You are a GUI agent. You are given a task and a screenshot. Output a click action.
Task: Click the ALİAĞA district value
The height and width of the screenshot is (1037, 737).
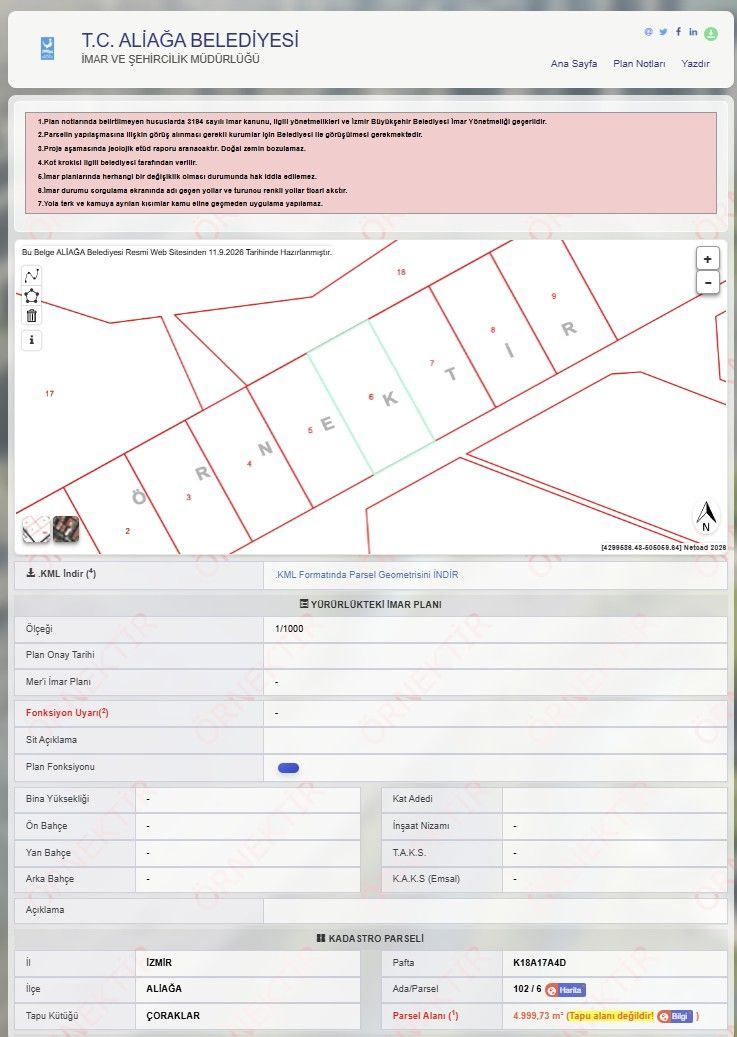click(x=164, y=989)
